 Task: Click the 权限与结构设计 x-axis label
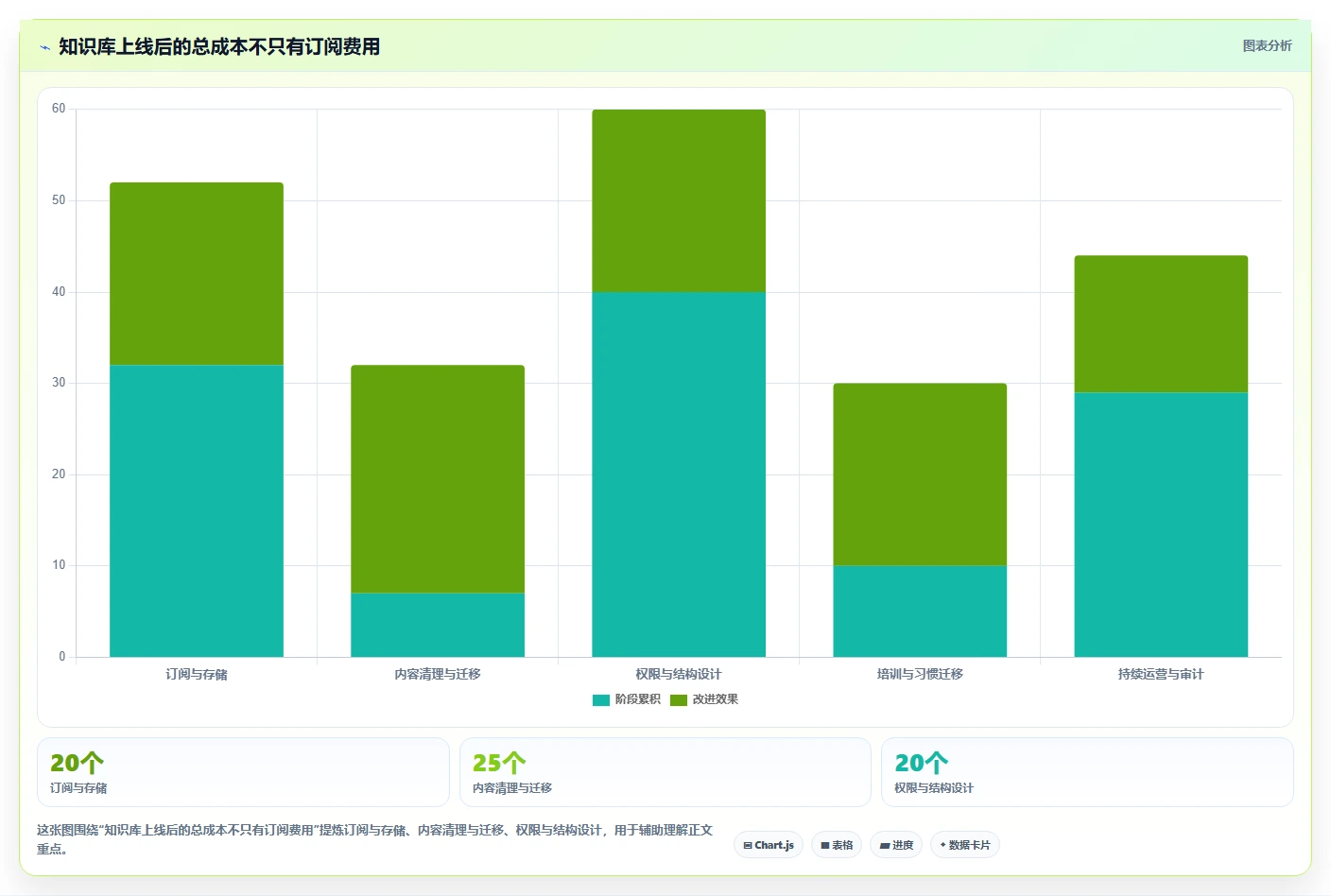click(x=679, y=674)
